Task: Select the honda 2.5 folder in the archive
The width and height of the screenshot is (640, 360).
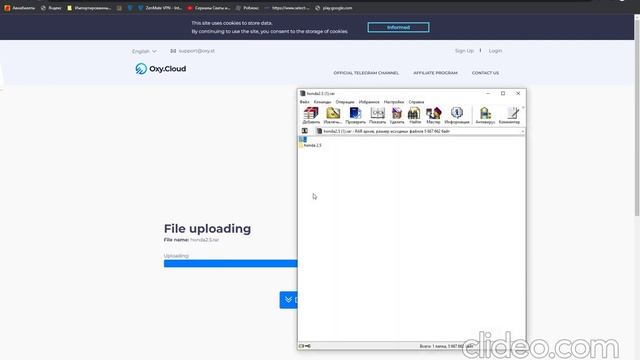Action: (311, 145)
